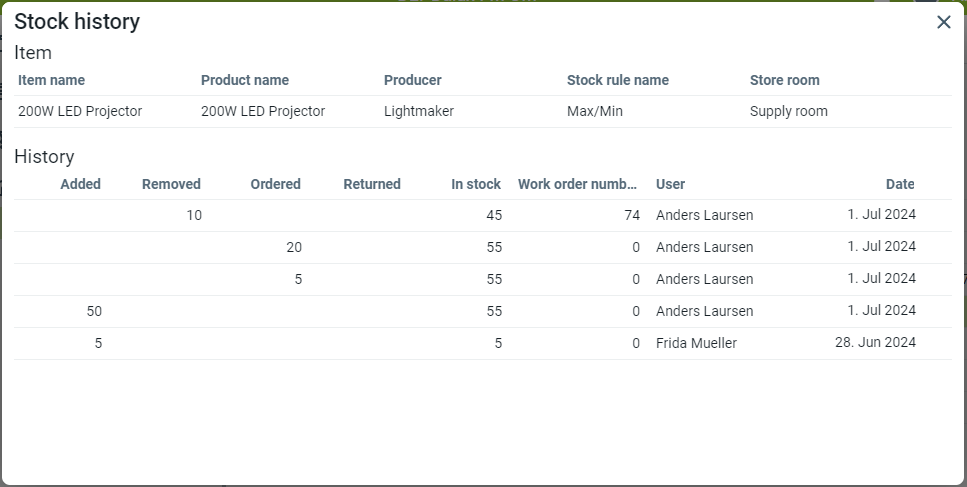
Task: Click the Ordered column header
Action: pos(275,184)
